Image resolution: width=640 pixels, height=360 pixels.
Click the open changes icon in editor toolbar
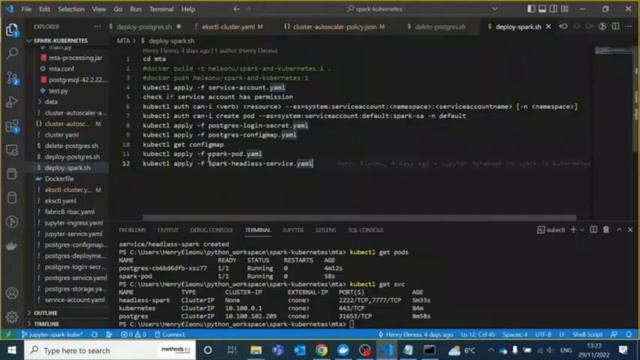[563, 27]
